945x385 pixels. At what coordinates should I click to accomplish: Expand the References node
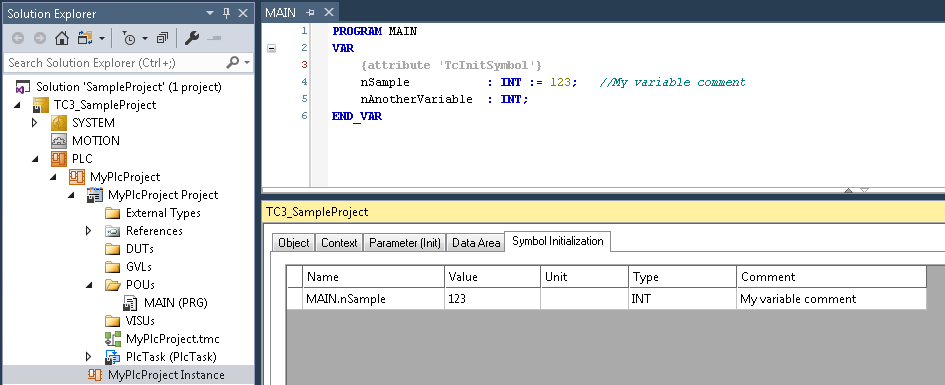(89, 231)
